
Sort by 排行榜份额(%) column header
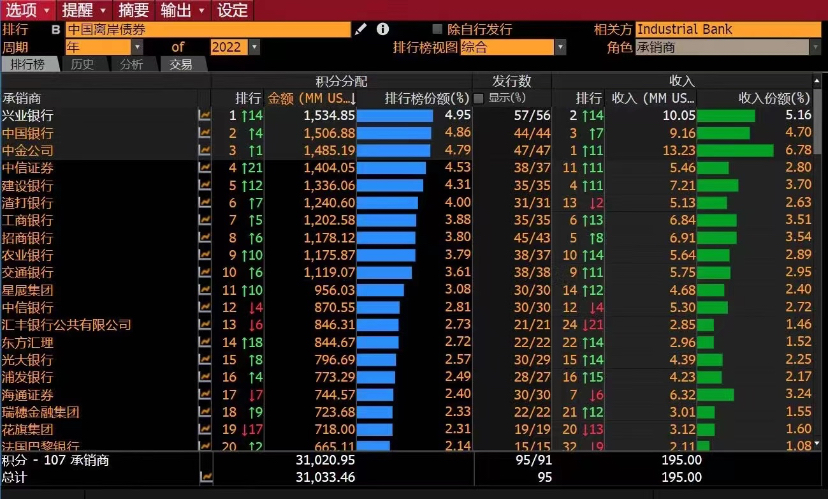click(x=427, y=98)
